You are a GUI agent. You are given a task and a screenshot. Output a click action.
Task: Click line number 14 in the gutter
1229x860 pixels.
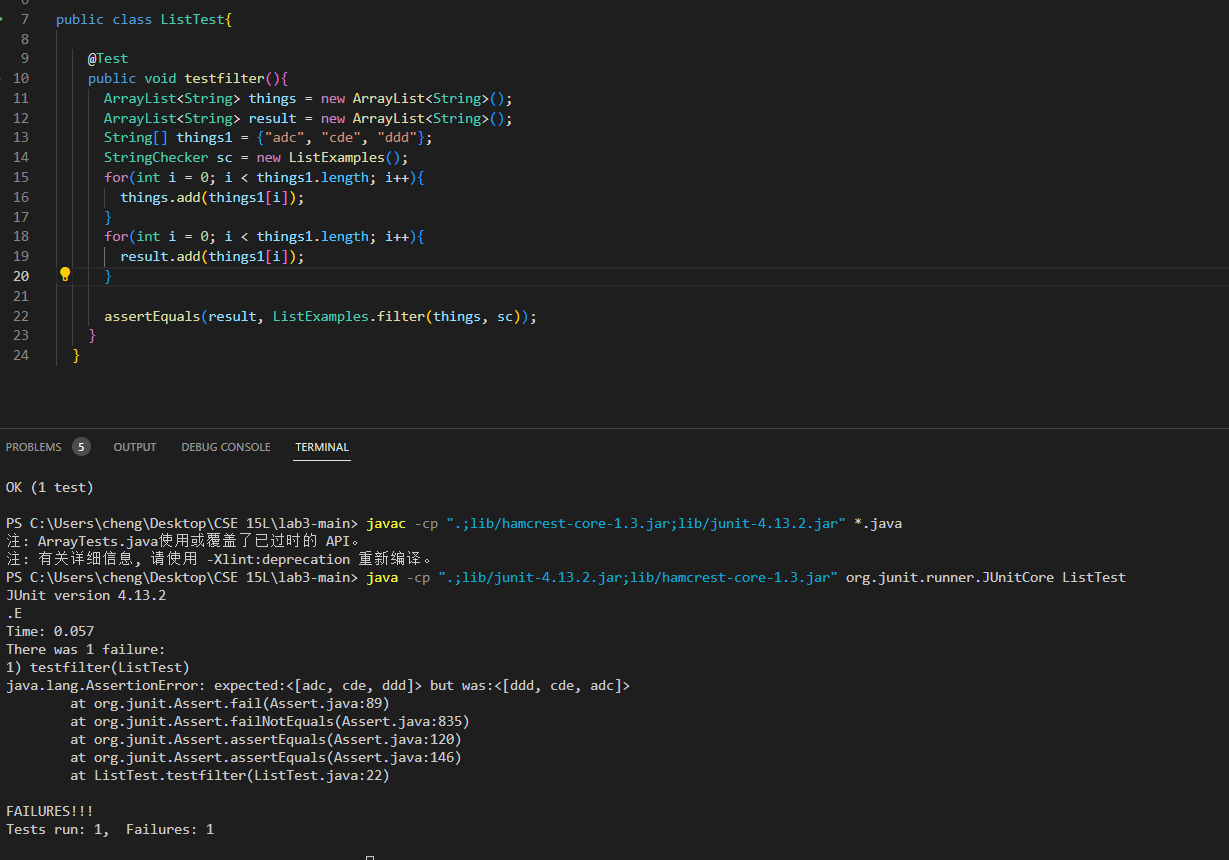point(21,157)
